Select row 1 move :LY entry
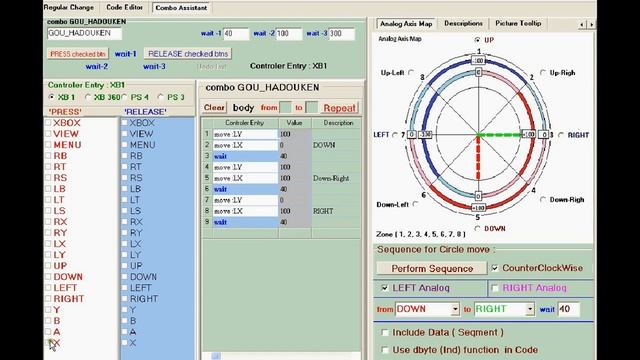This screenshot has width=640, height=360. 245,134
